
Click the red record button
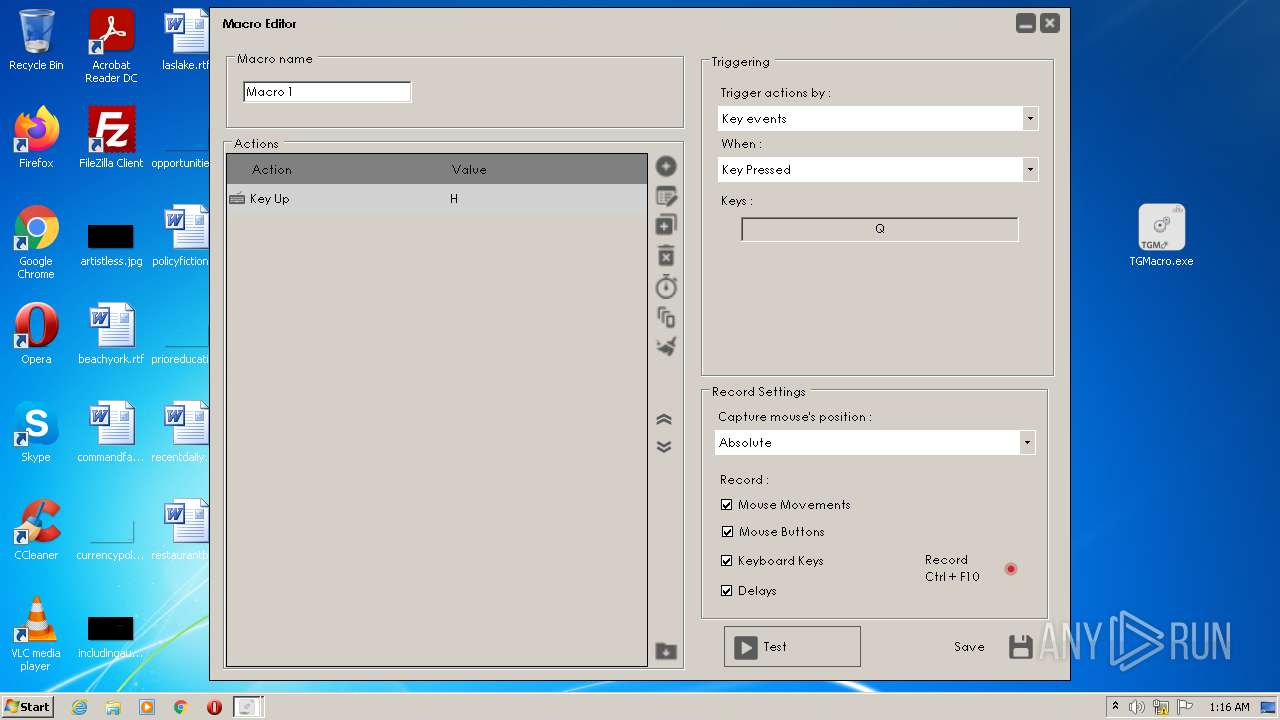pos(1011,569)
